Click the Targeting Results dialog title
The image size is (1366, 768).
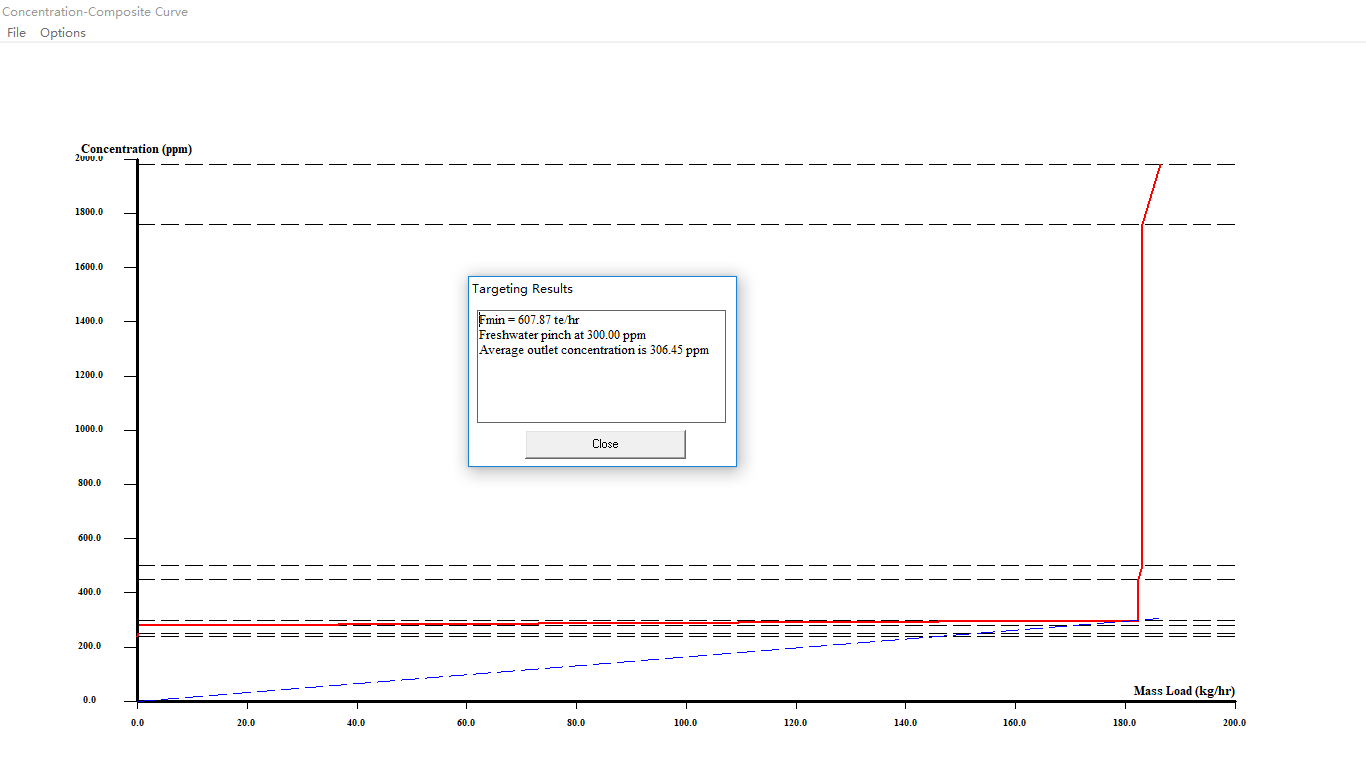pos(523,289)
